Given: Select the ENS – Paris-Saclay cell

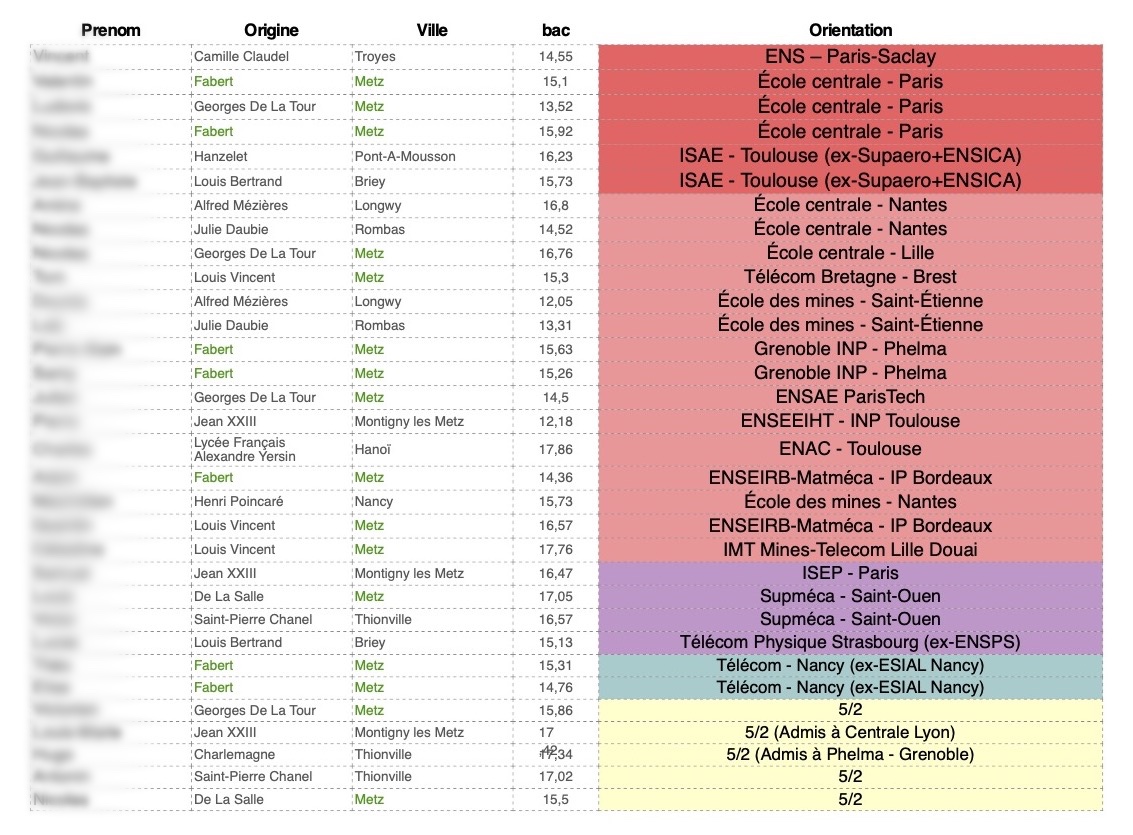Looking at the screenshot, I should point(850,56).
